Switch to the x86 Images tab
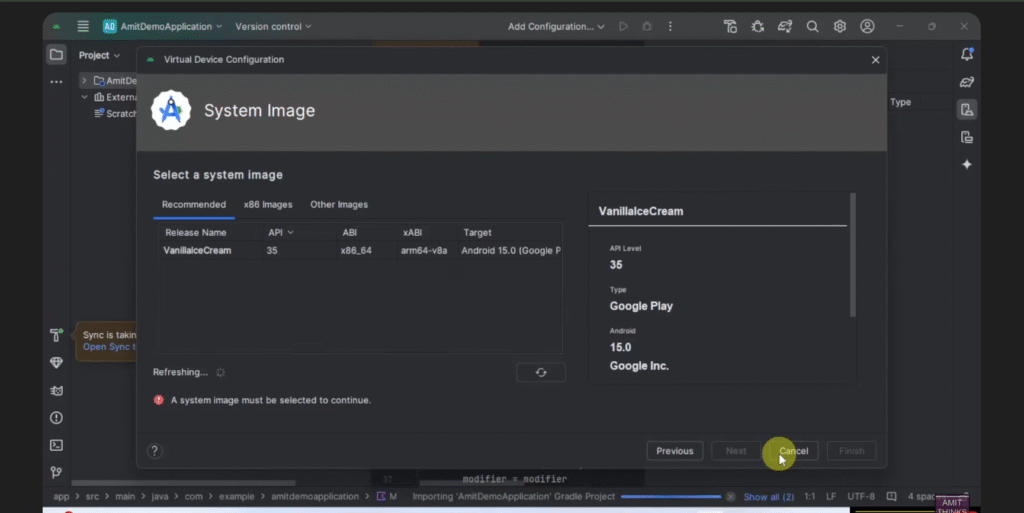Screen dimensions: 1024x513 click(x=268, y=205)
